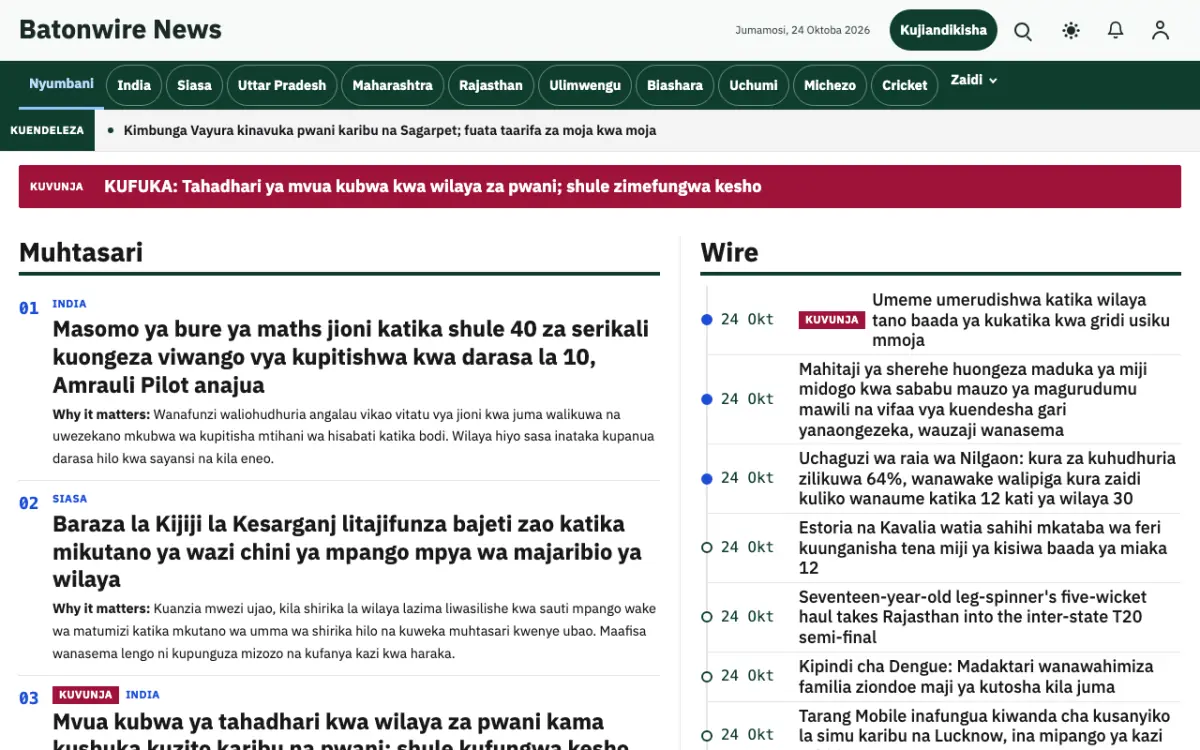1200x750 pixels.
Task: Expand the Zaidi more dropdown
Action: click(973, 80)
